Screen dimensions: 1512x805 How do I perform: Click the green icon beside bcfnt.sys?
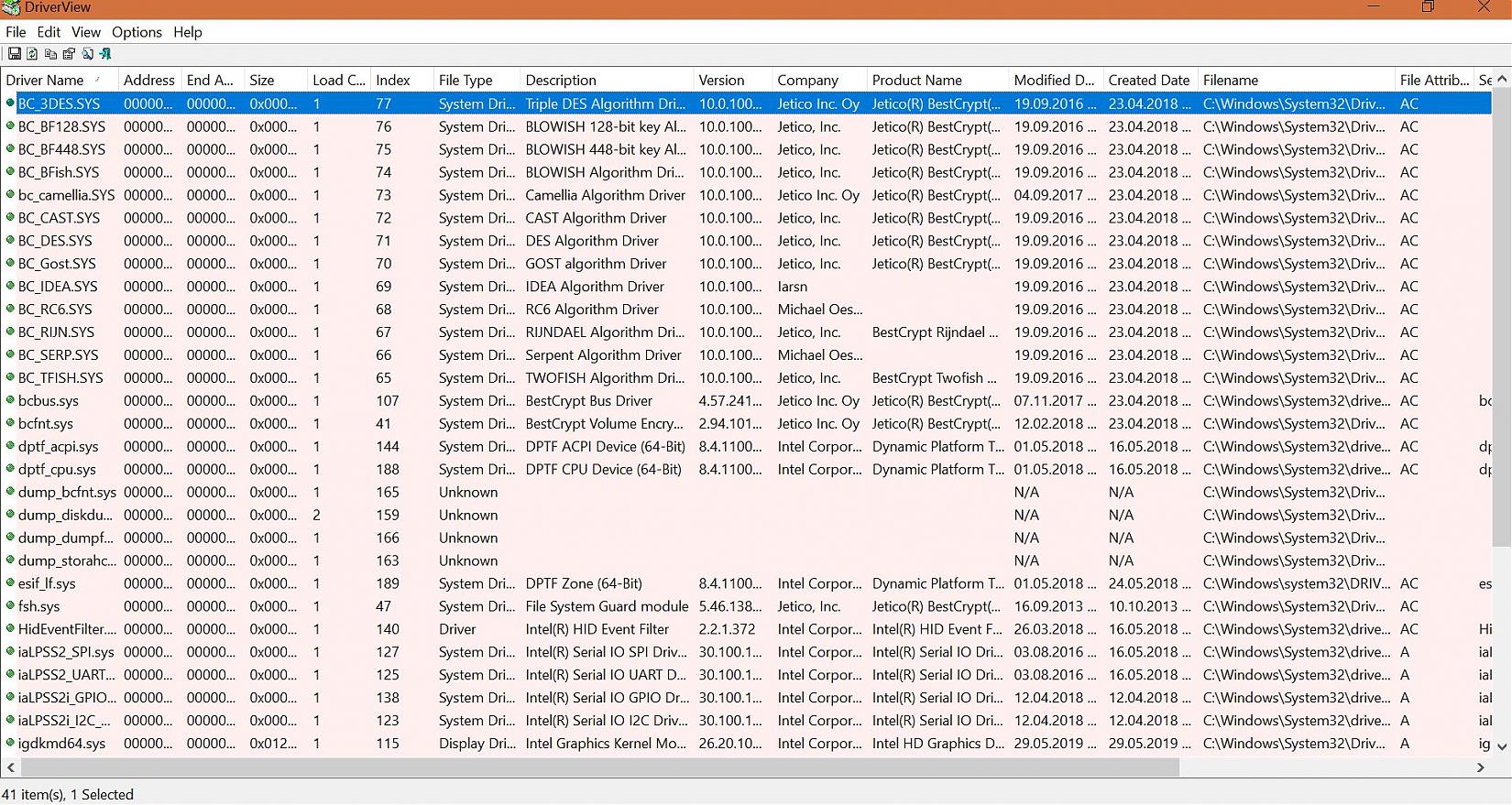[x=11, y=423]
